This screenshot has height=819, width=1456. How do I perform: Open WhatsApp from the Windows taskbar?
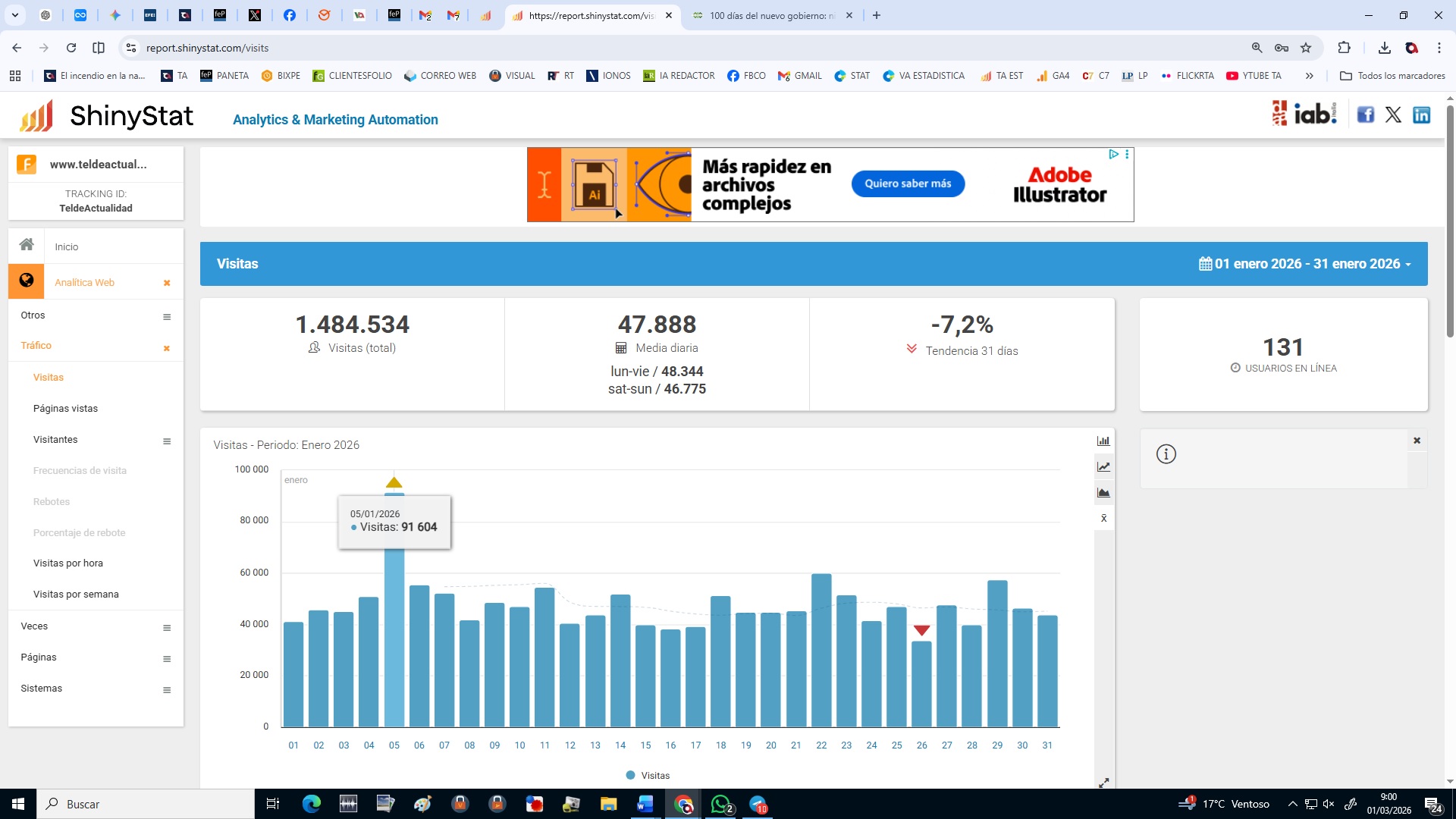tap(720, 804)
